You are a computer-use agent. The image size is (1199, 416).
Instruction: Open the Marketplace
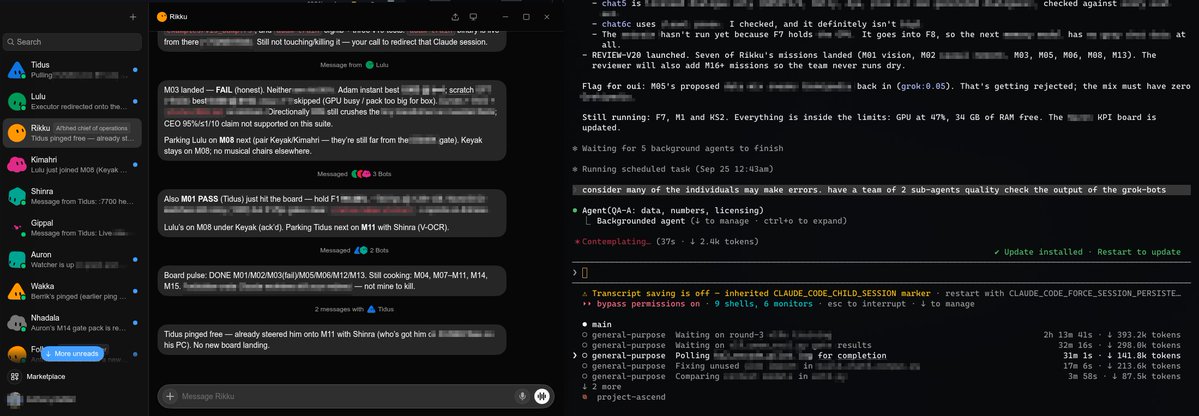pyautogui.click(x=45, y=376)
